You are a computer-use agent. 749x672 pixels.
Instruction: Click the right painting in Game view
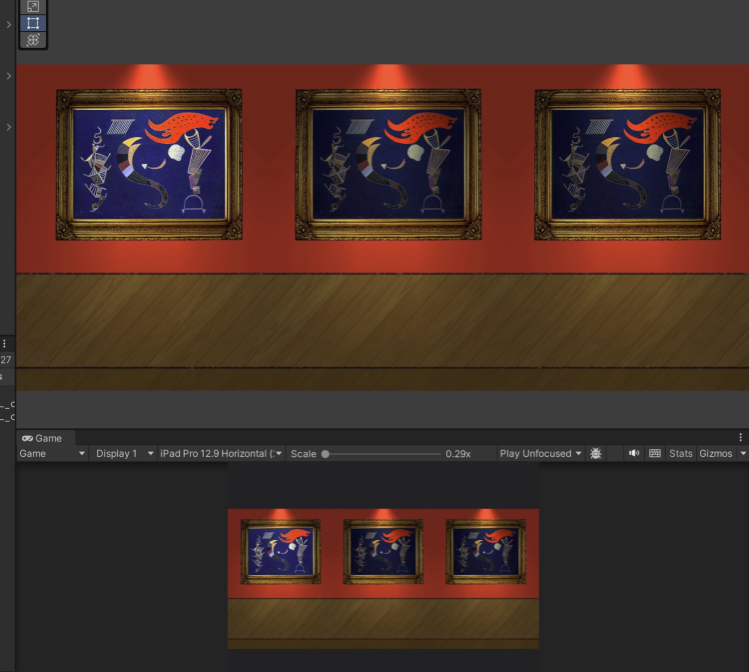click(x=486, y=552)
